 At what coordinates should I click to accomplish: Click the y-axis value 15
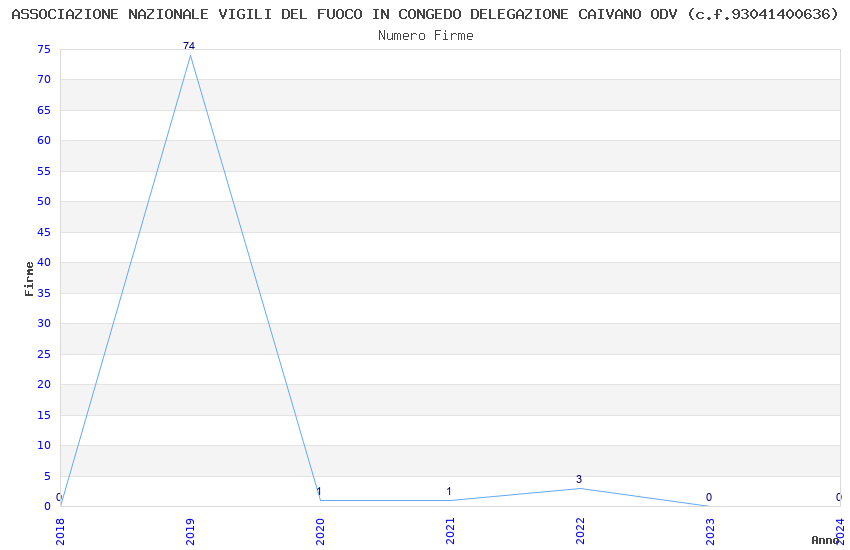click(x=44, y=415)
